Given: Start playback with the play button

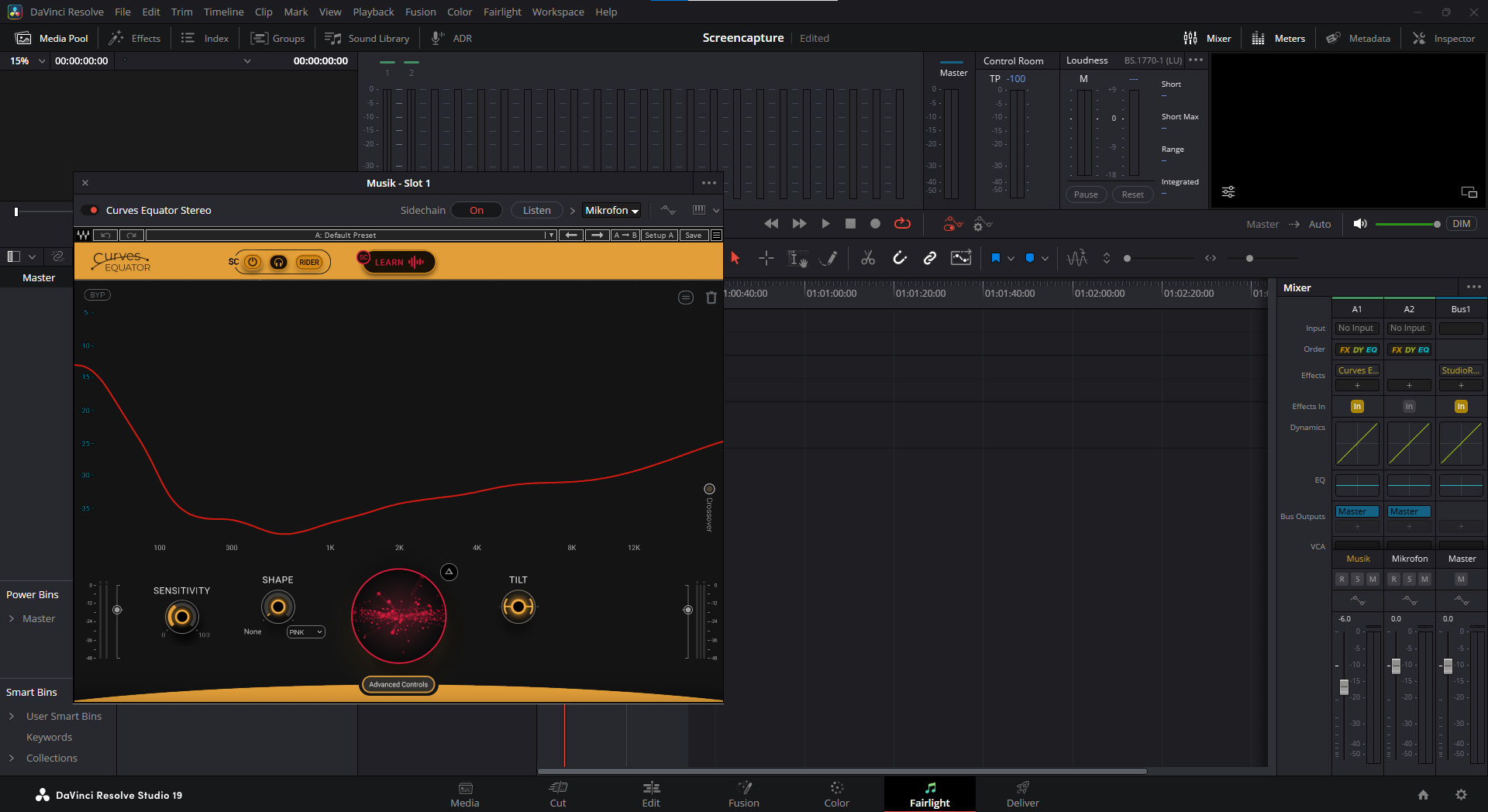Looking at the screenshot, I should pos(825,224).
